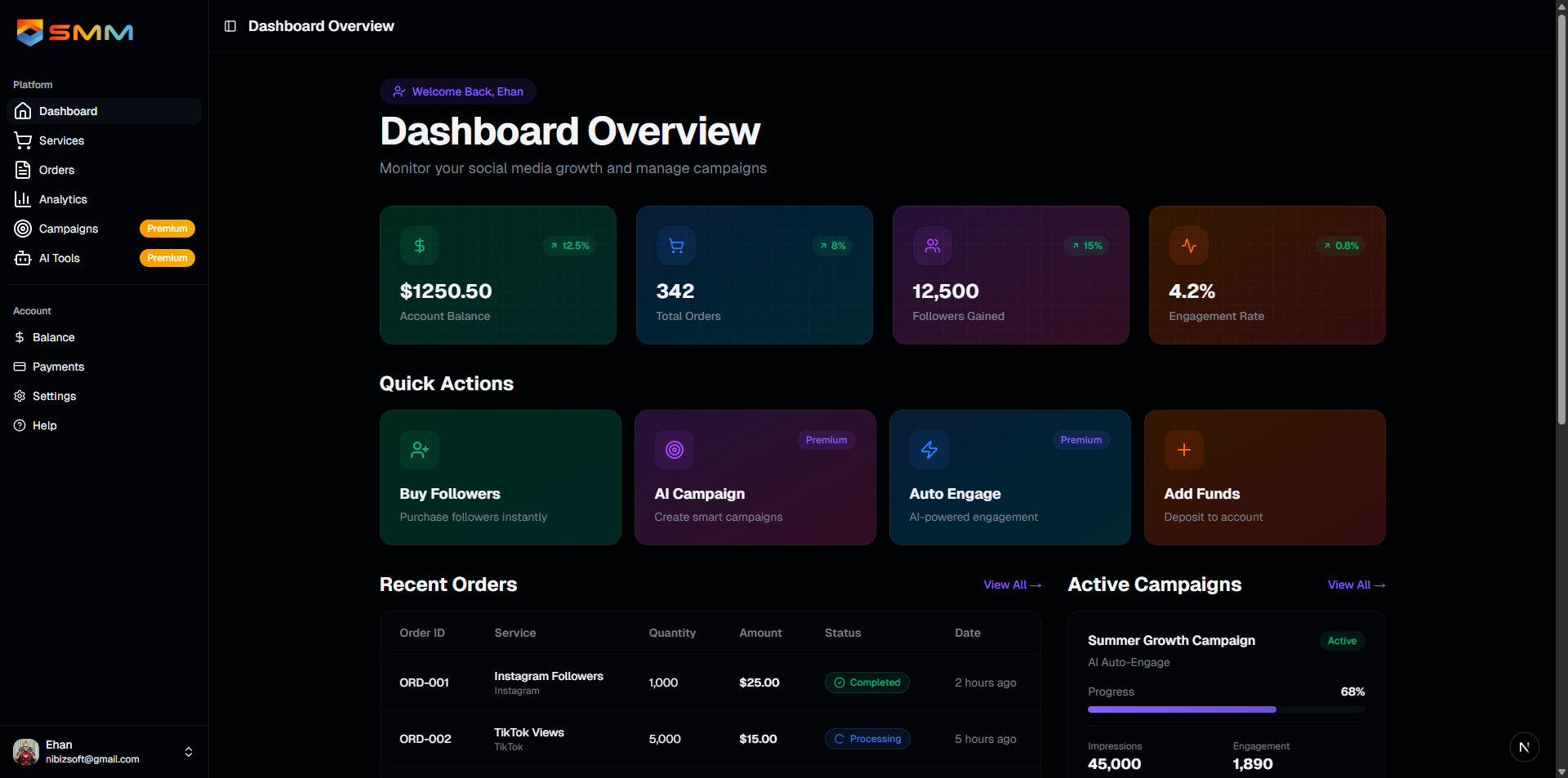Click the SMM logo

click(x=74, y=33)
